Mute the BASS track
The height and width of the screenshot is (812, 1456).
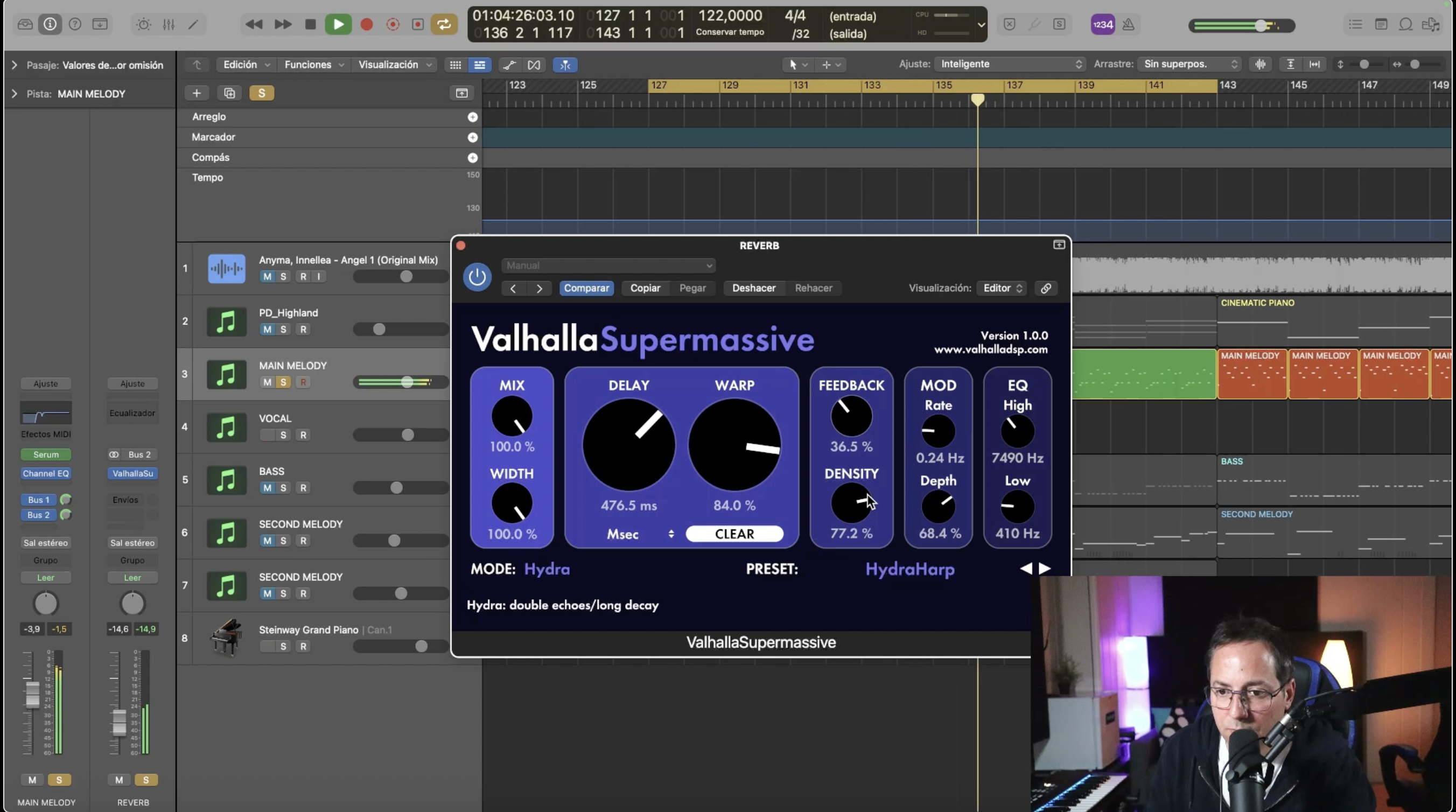coord(267,488)
